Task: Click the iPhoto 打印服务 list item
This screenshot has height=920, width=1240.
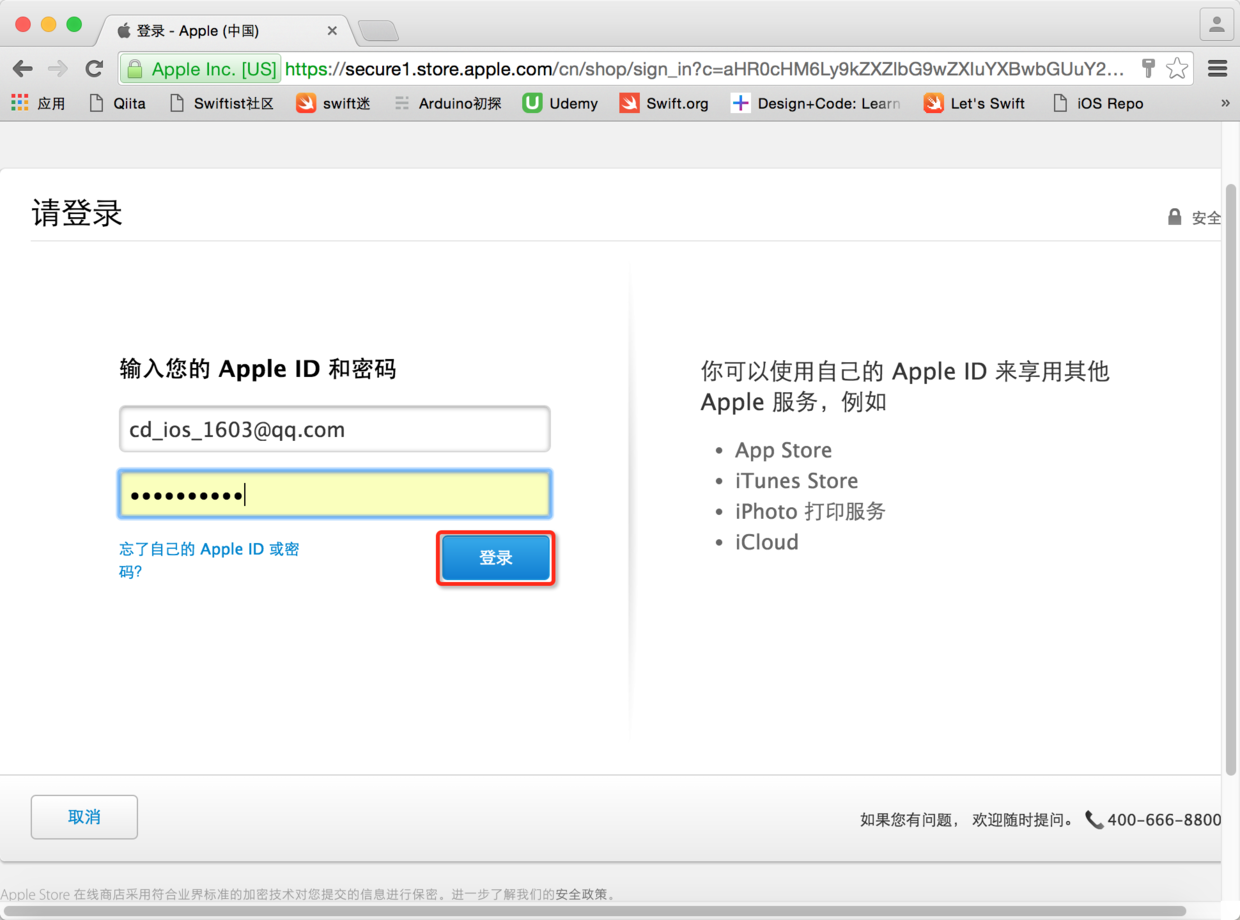Action: [810, 511]
